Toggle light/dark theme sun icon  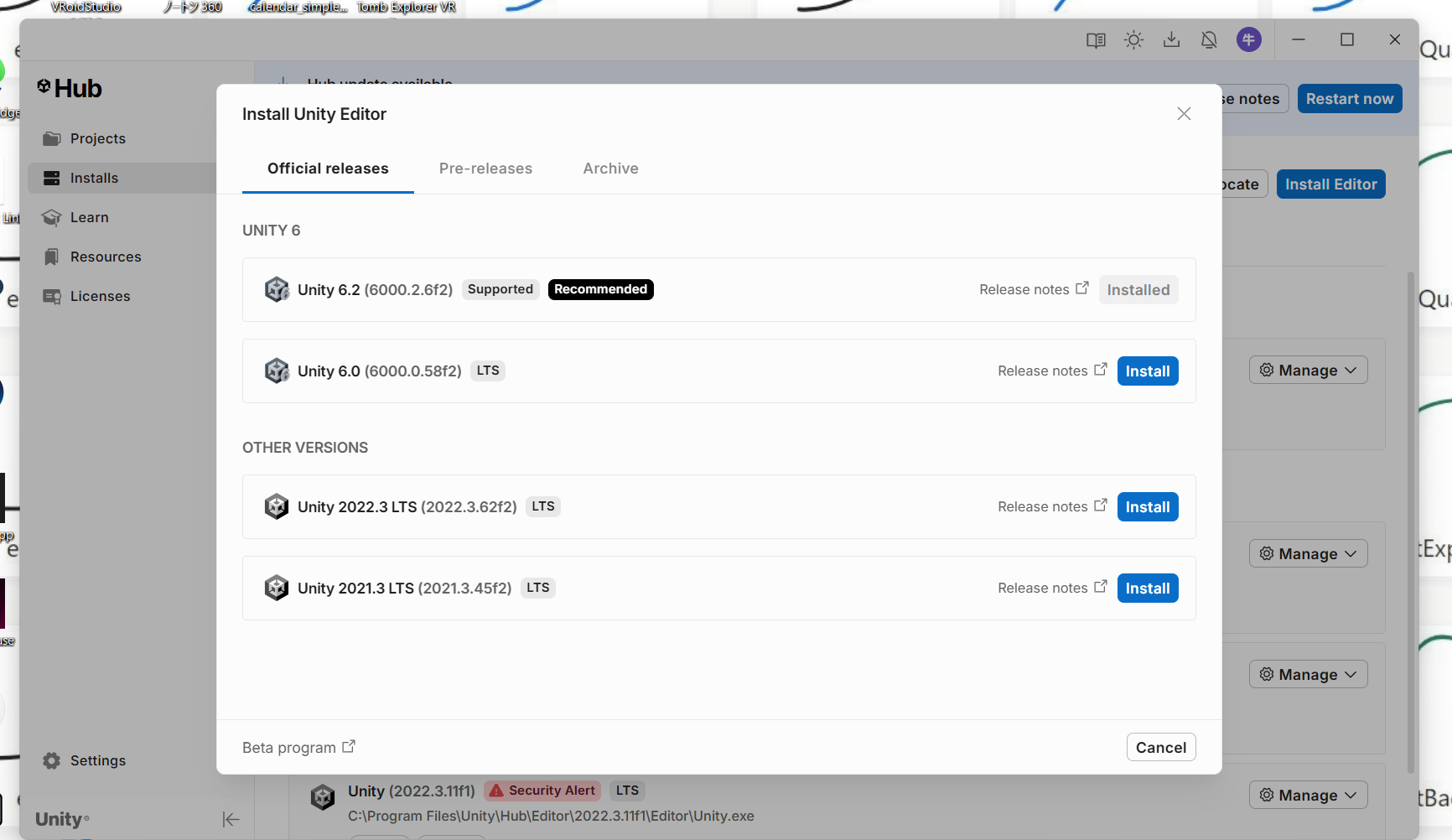(1133, 40)
